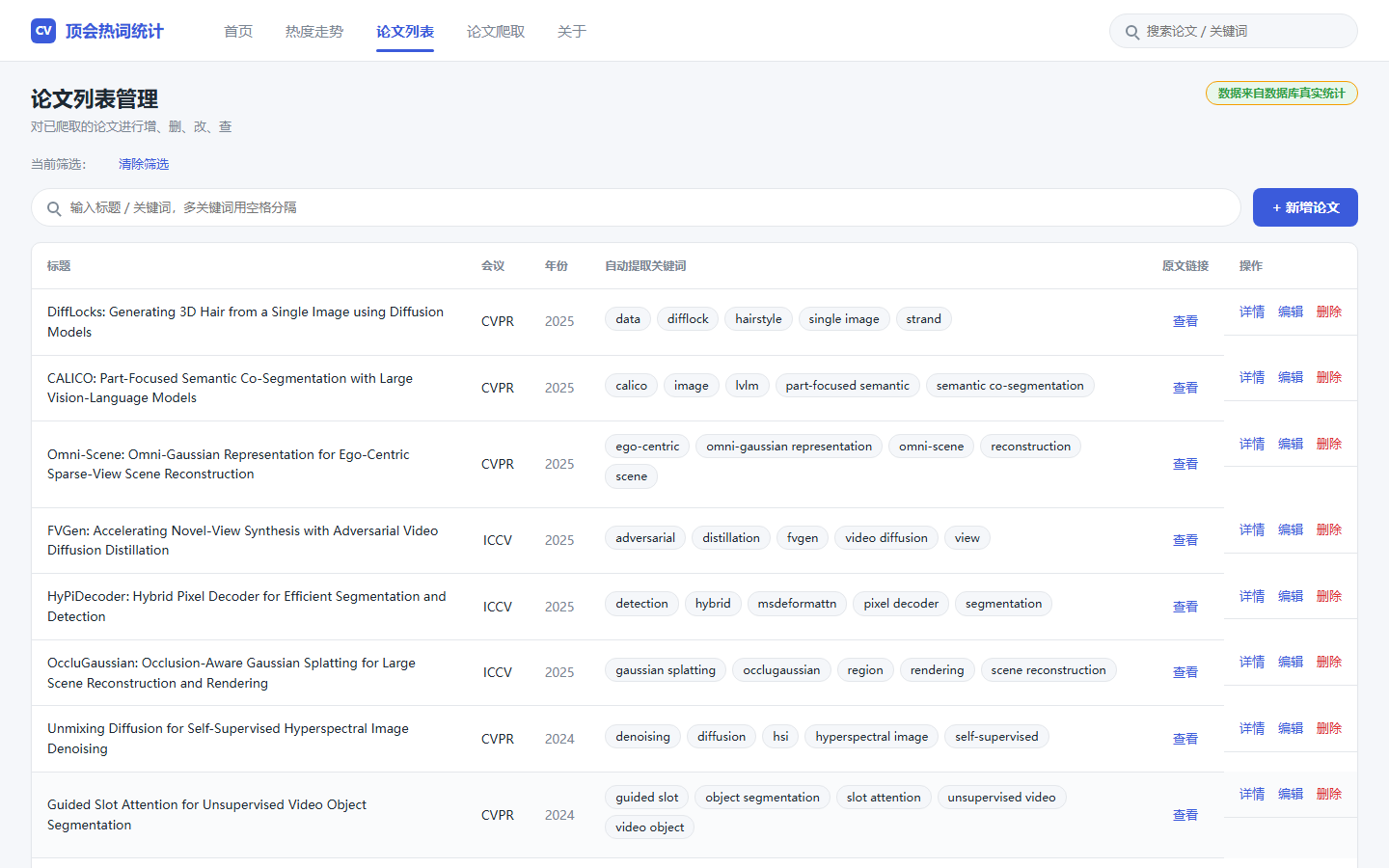Click the 'hyperspectral image' keyword tag

click(x=872, y=737)
